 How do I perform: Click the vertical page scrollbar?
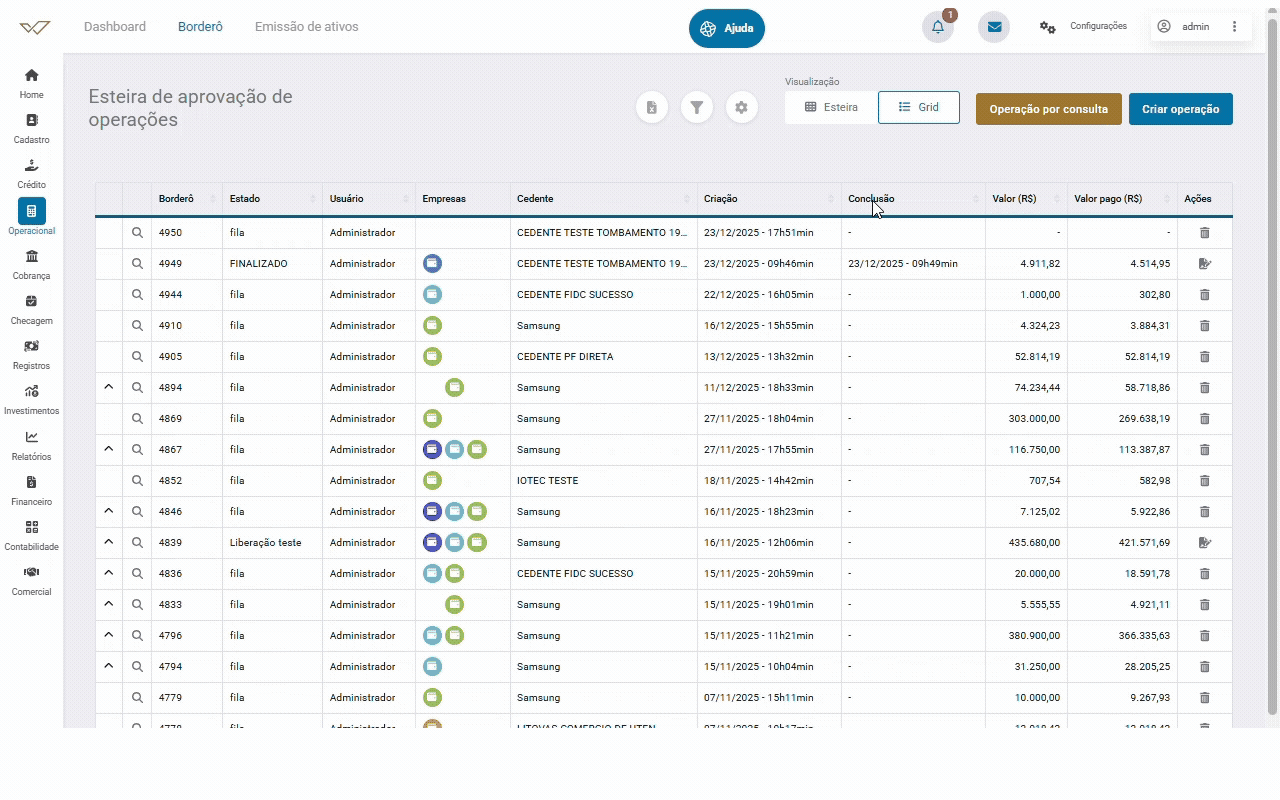coord(1272,360)
